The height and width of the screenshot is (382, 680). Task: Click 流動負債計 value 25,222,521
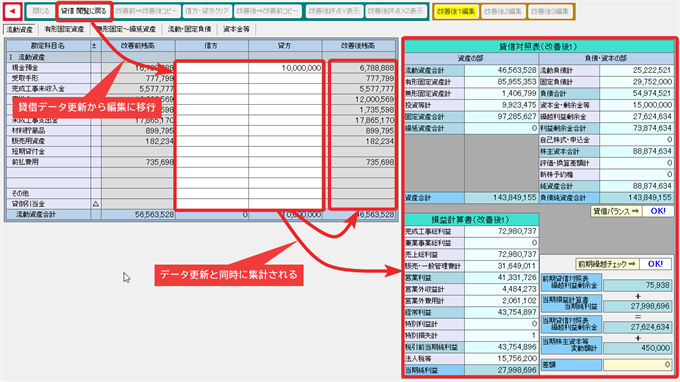(637, 70)
